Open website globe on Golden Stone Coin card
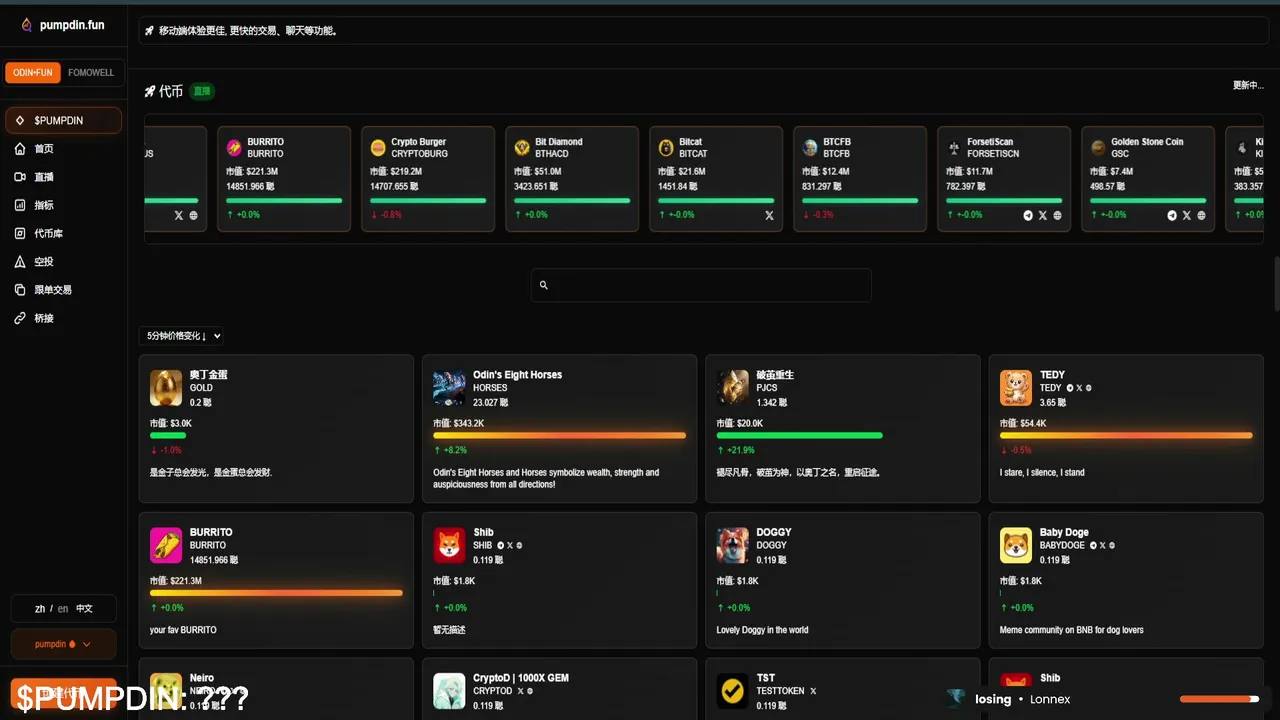 click(1201, 215)
